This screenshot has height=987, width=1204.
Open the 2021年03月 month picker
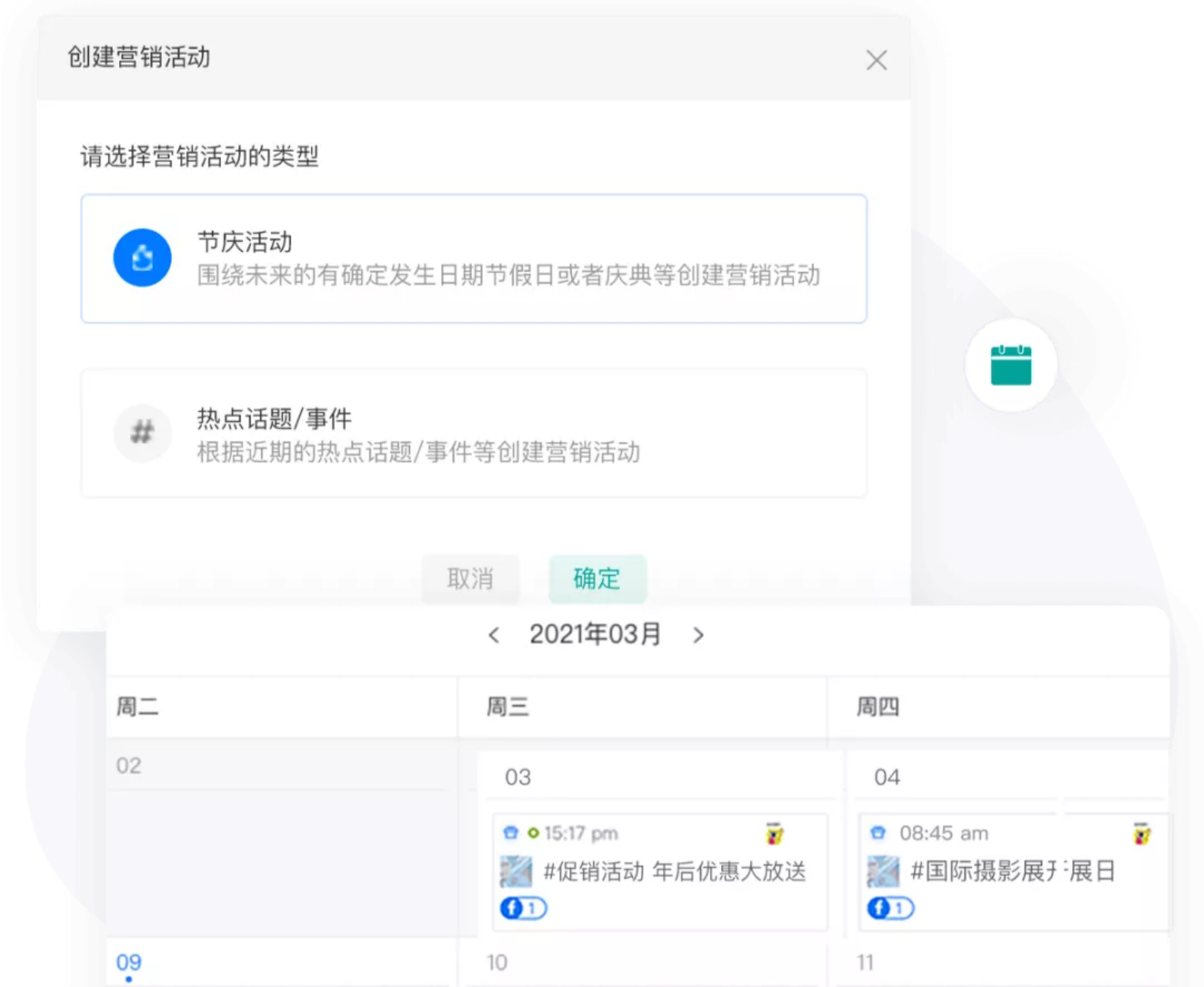tap(595, 635)
